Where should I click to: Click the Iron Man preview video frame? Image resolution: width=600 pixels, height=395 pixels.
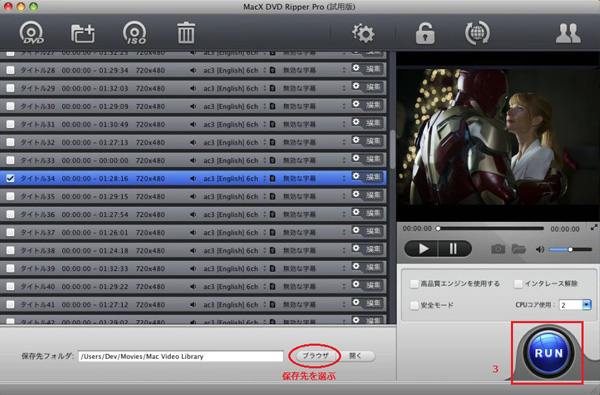pyautogui.click(x=498, y=137)
